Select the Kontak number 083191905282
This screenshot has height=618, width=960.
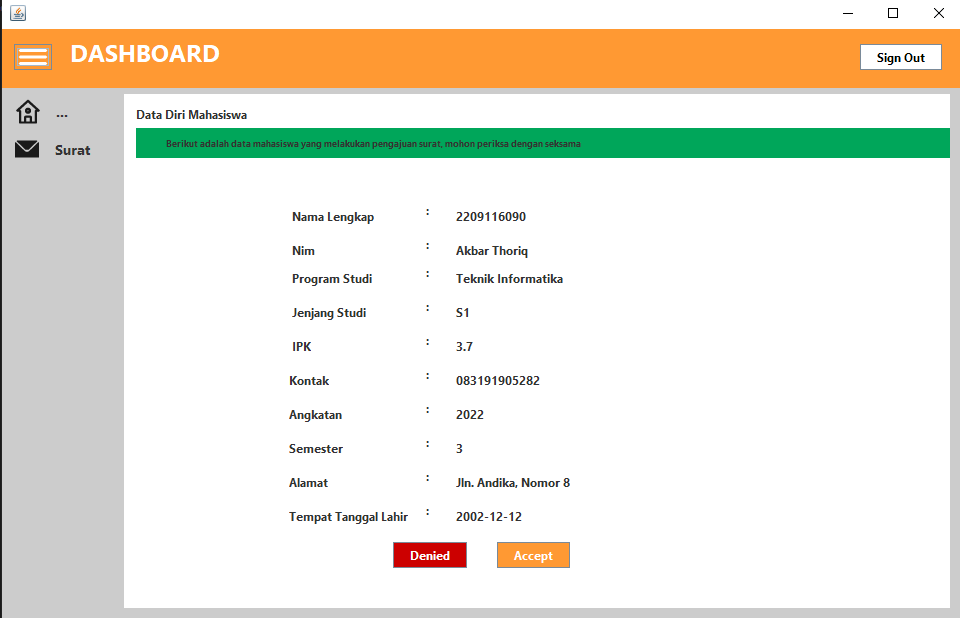pos(504,380)
